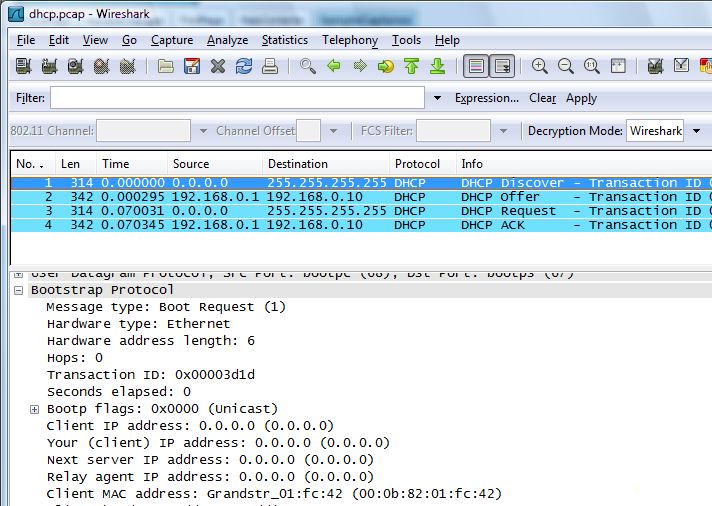Open the 802.11 Channel dropdown
The image size is (712, 506).
(203, 131)
